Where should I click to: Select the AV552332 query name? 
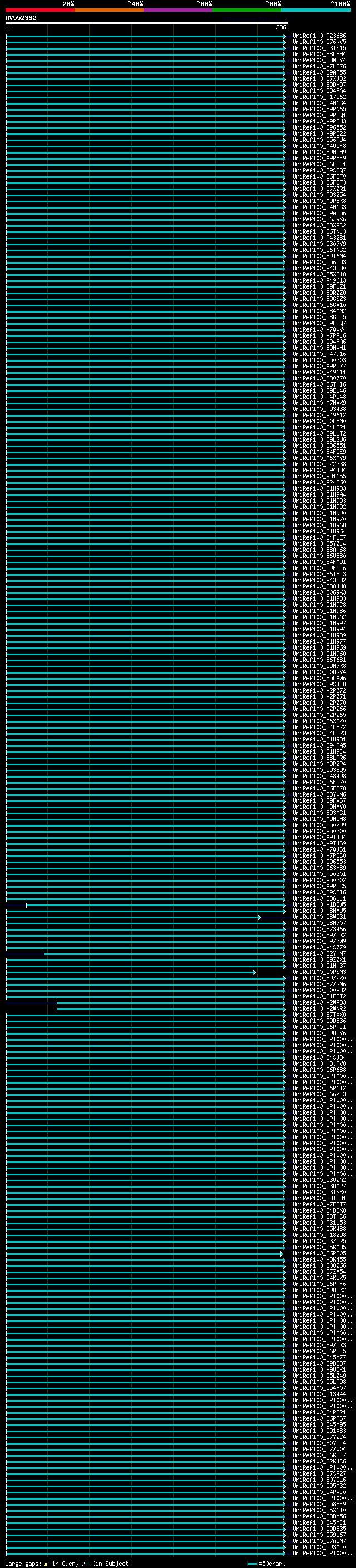[x=21, y=18]
